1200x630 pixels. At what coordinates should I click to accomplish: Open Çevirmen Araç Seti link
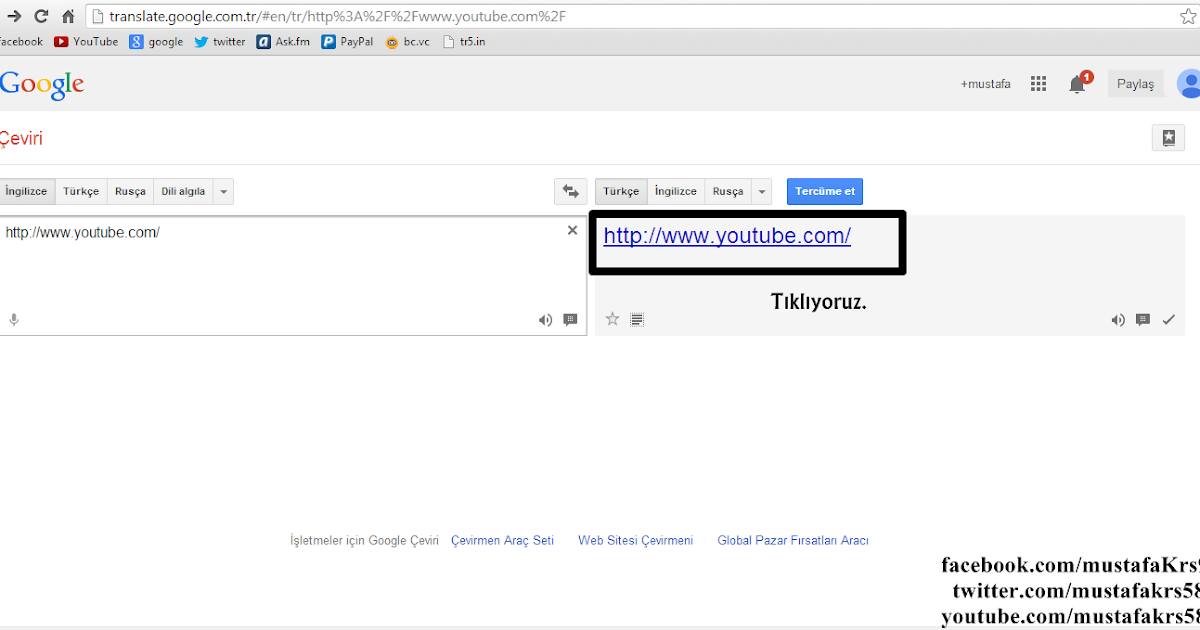tap(502, 540)
